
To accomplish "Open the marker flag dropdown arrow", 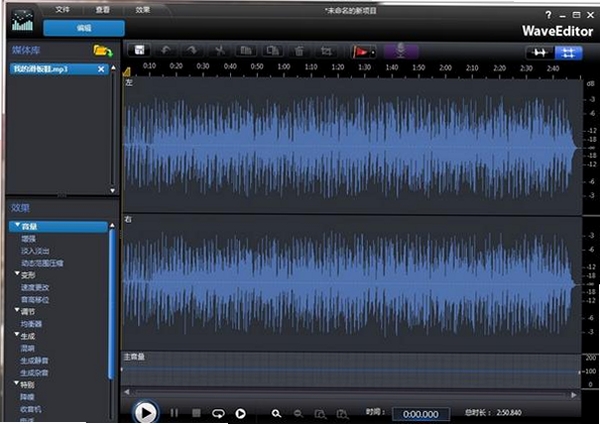I will click(x=373, y=52).
